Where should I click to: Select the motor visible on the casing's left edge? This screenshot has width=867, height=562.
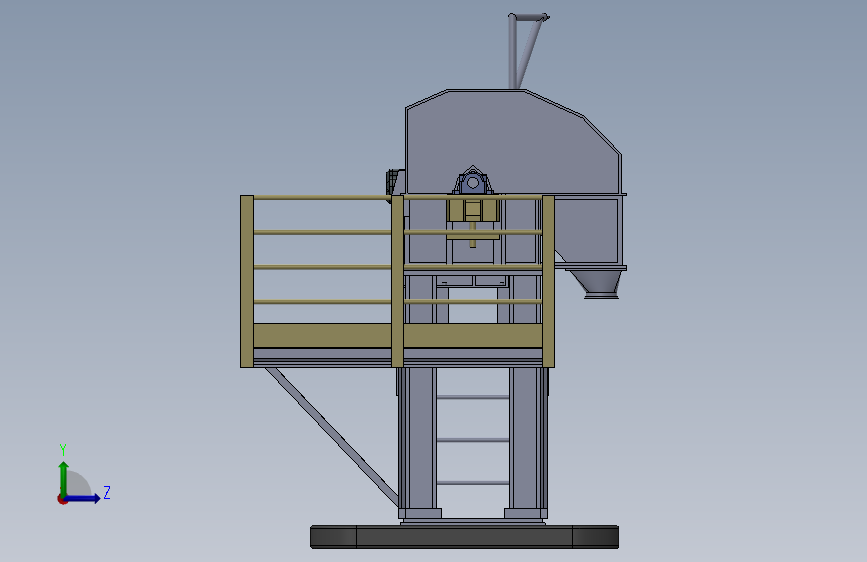395,181
